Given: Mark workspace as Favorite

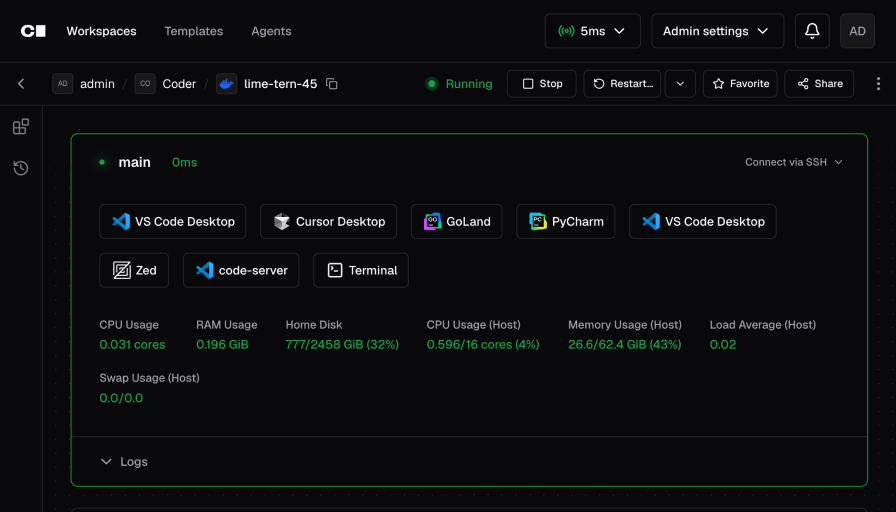Looking at the screenshot, I should coord(740,83).
